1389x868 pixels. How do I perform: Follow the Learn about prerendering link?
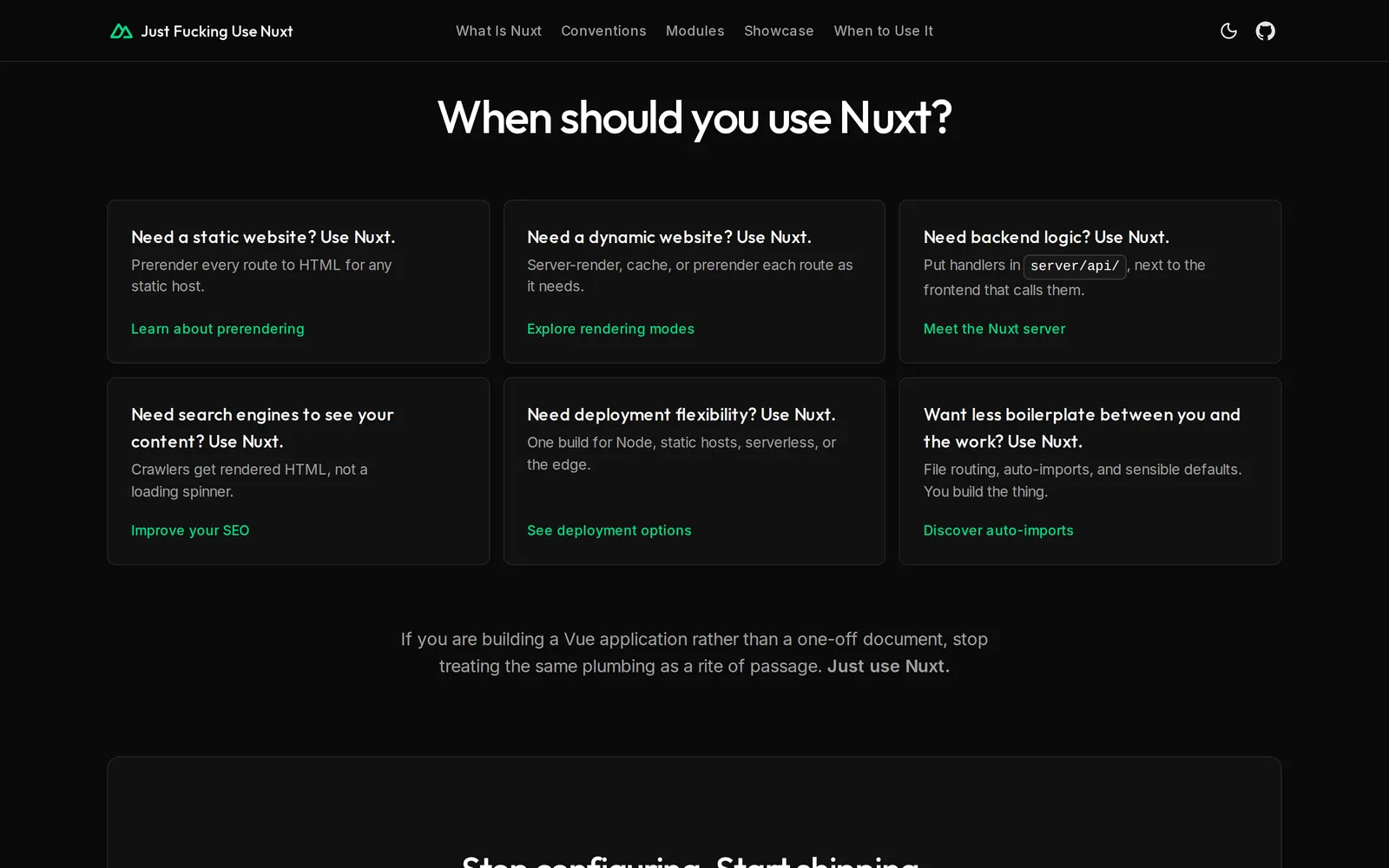click(x=218, y=329)
